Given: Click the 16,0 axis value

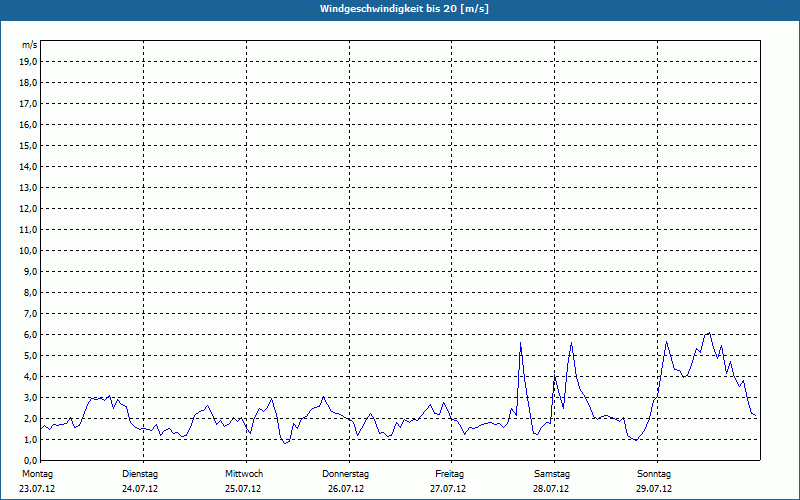Looking at the screenshot, I should pos(28,124).
